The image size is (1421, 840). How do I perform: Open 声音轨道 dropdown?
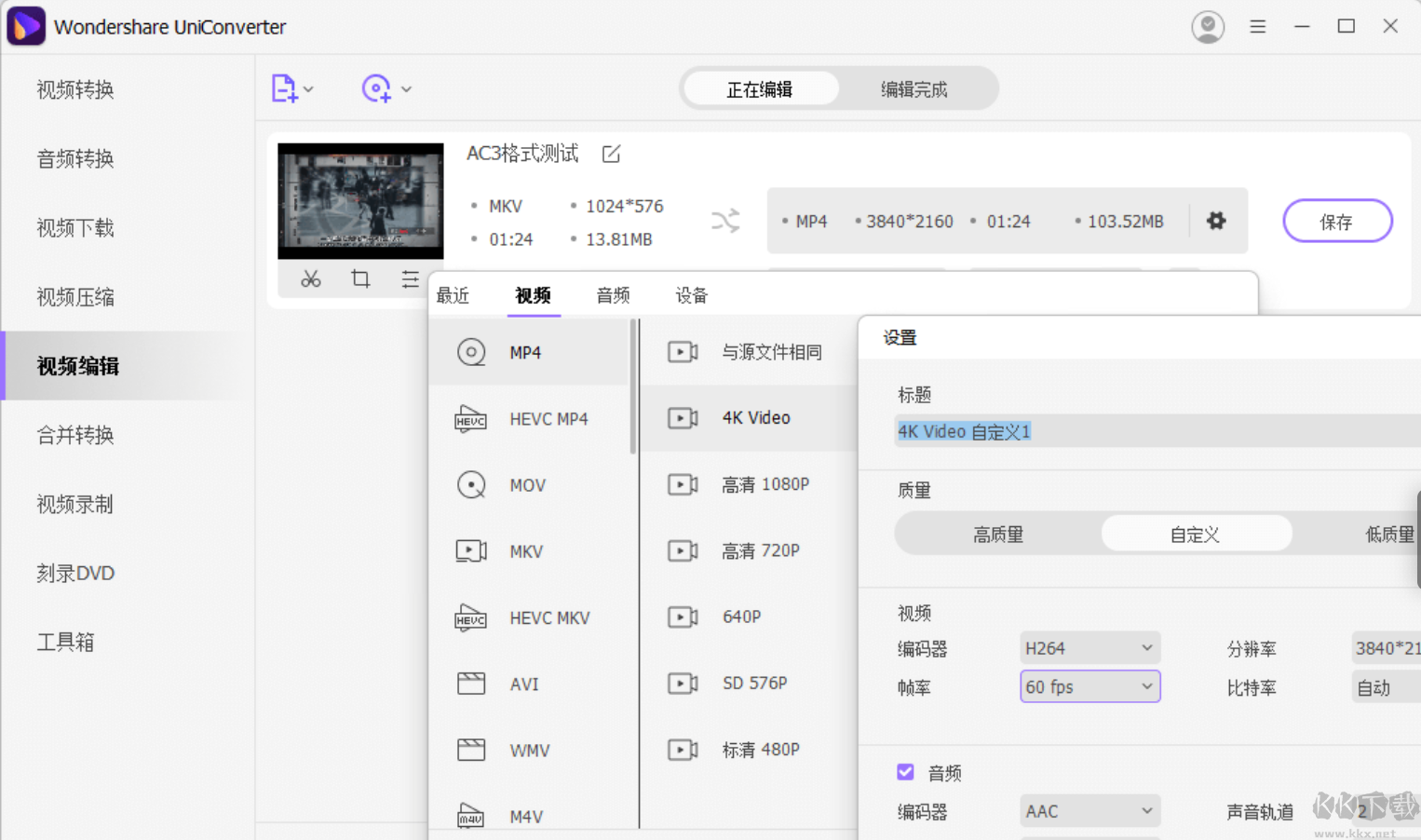(1386, 811)
